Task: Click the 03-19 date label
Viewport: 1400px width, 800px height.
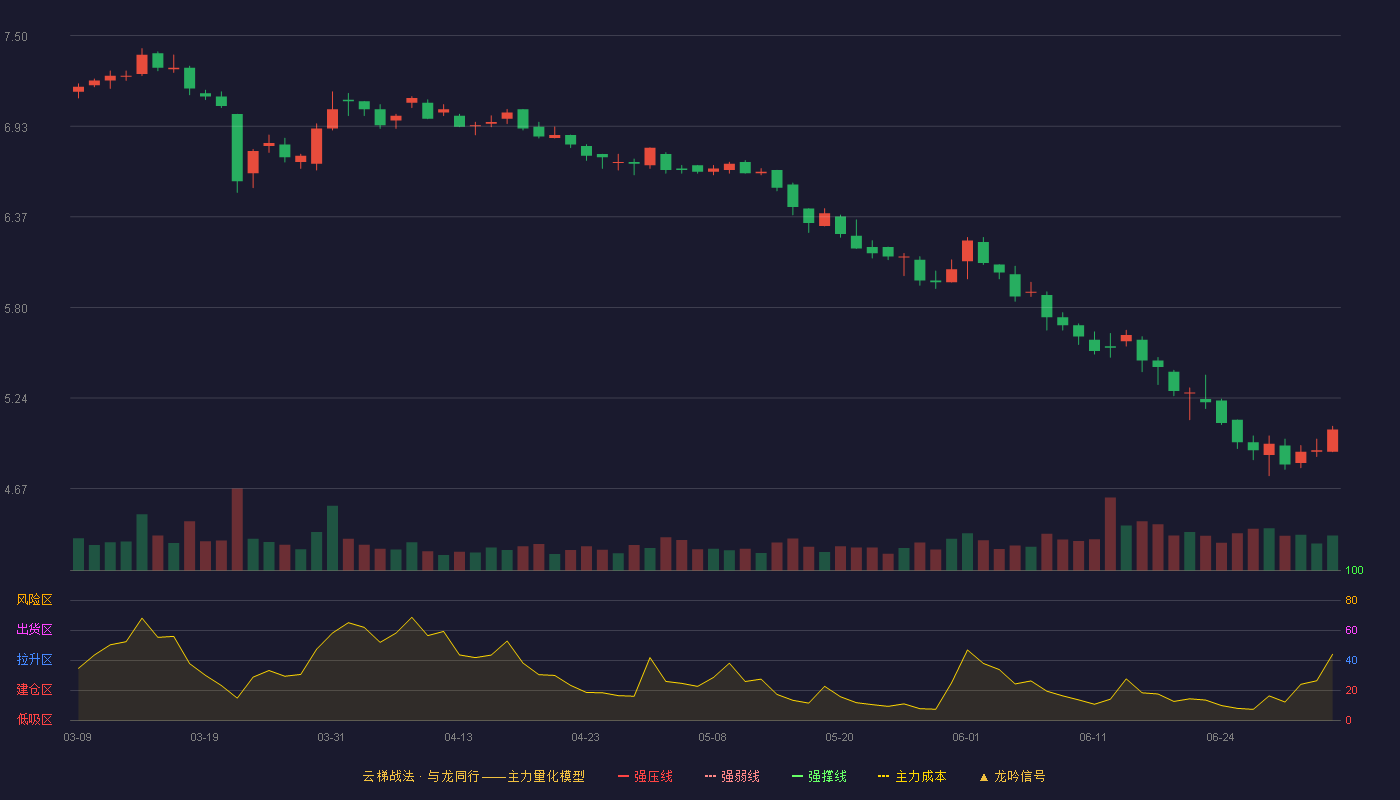Action: [204, 737]
